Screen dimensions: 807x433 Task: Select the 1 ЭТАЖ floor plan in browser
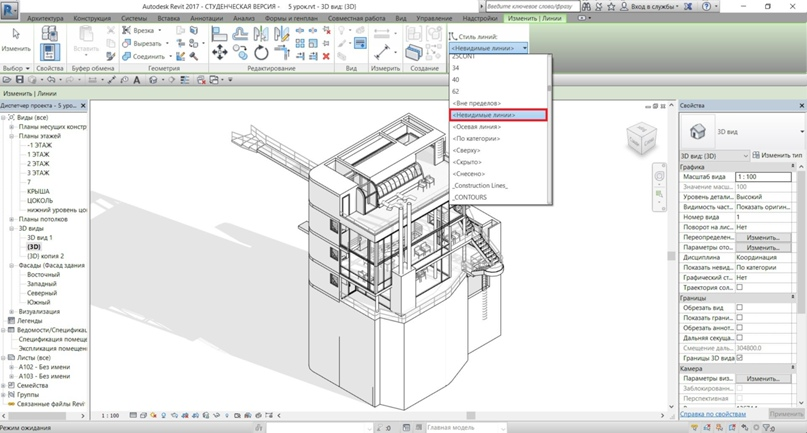(39, 154)
